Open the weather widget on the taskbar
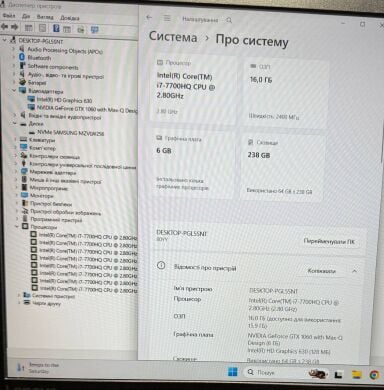Screen dimensions: 384x390 37,368
